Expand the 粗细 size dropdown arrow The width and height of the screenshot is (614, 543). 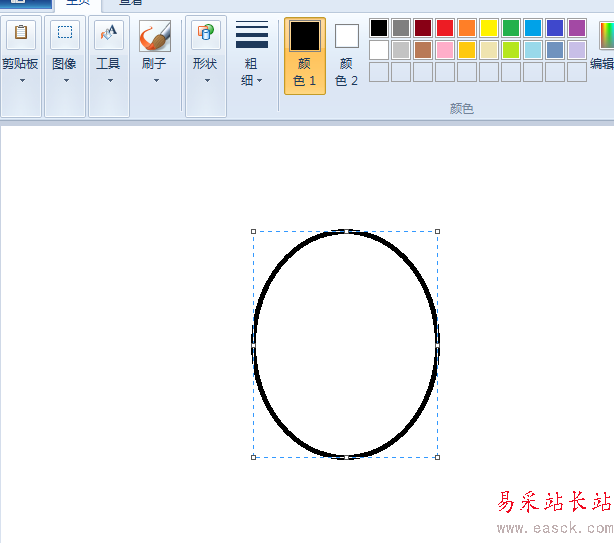[259, 81]
